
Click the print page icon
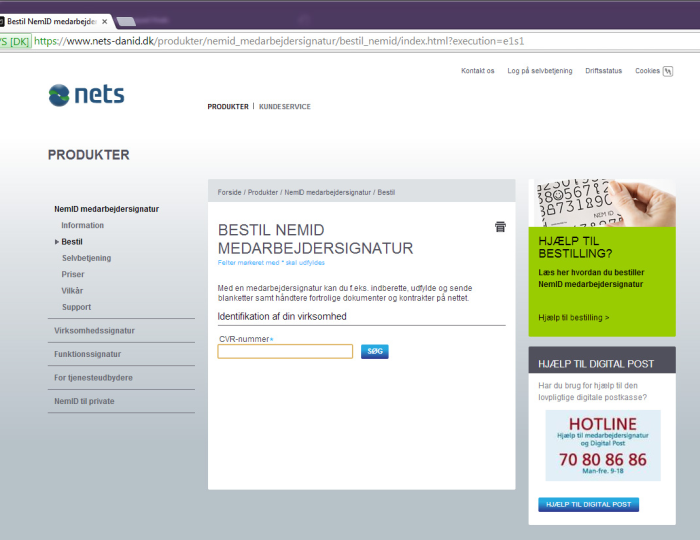click(500, 227)
